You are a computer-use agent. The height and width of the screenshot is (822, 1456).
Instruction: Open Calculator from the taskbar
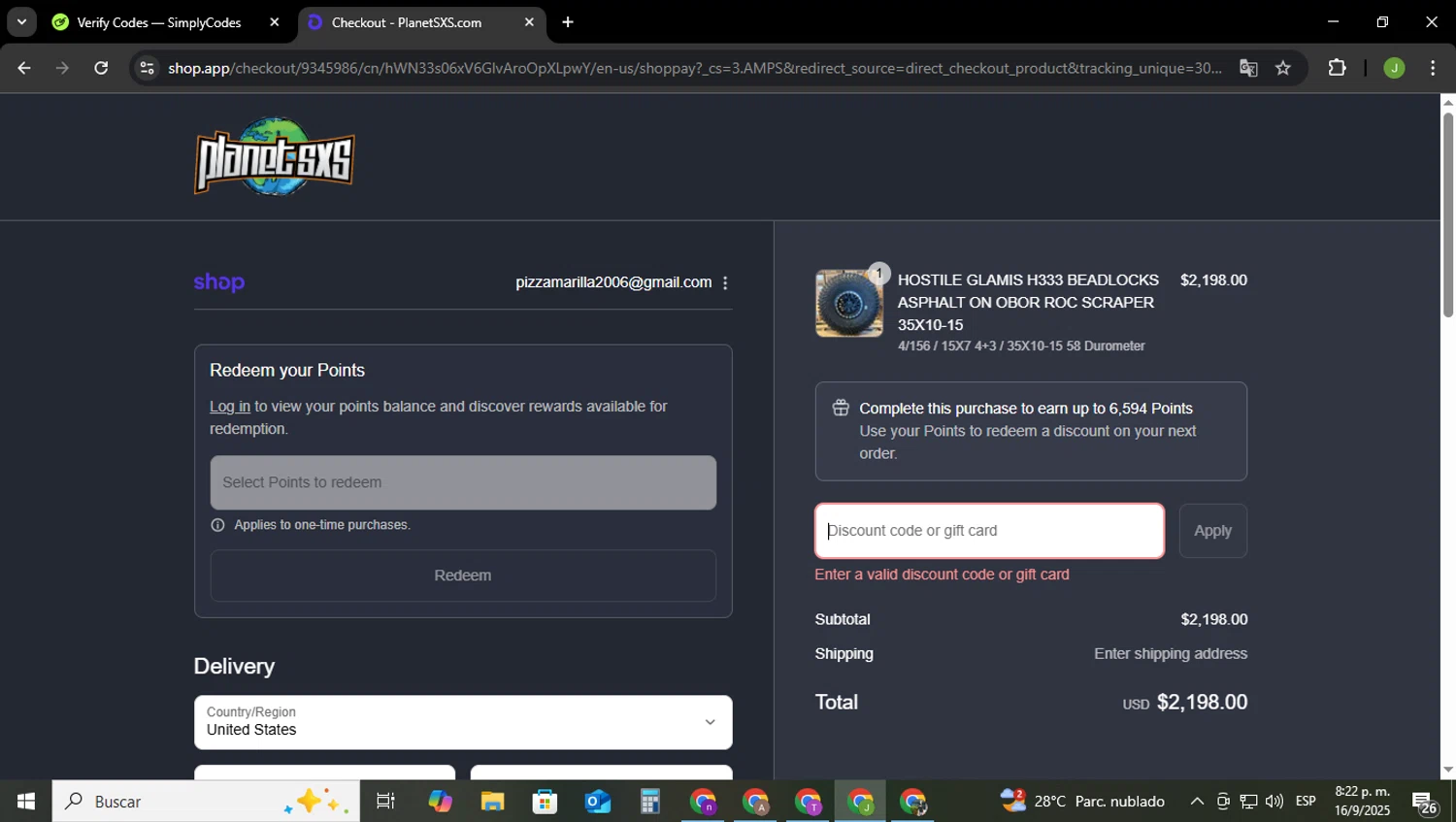[x=649, y=802]
